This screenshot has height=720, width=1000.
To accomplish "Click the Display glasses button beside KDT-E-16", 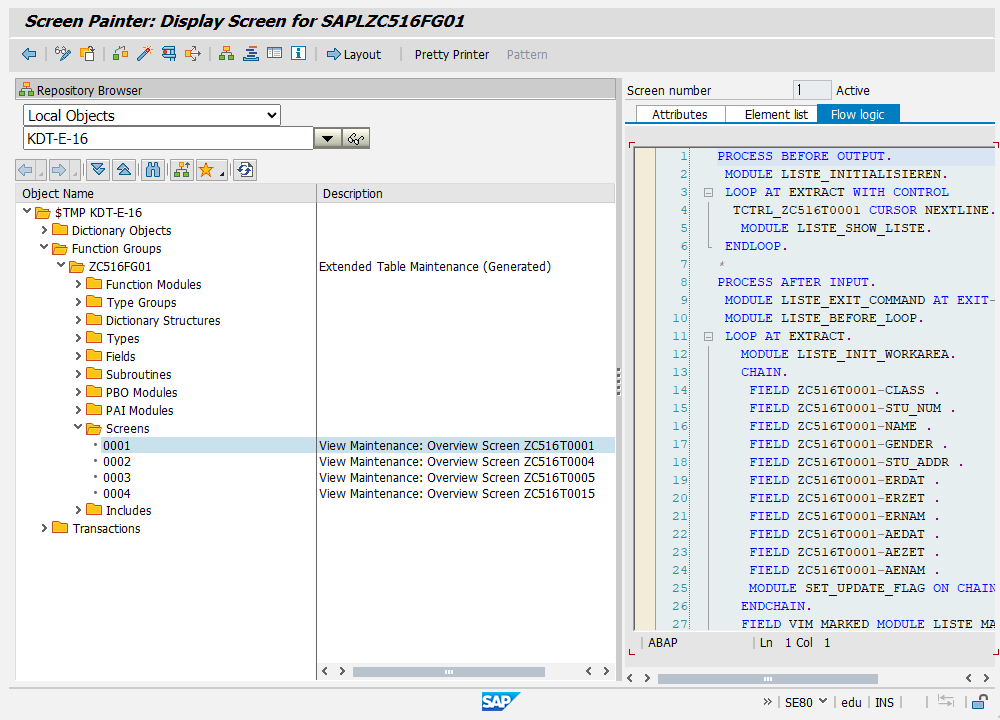I will [x=356, y=138].
